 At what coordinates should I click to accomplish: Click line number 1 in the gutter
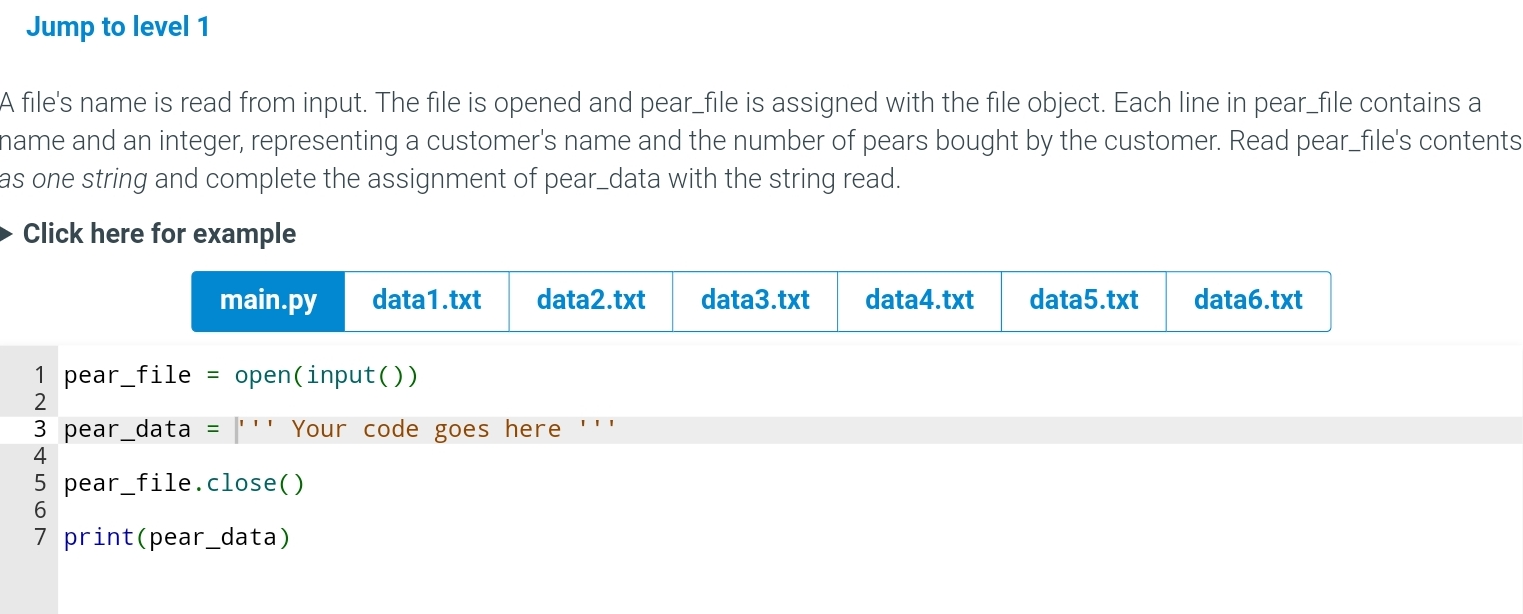click(40, 374)
